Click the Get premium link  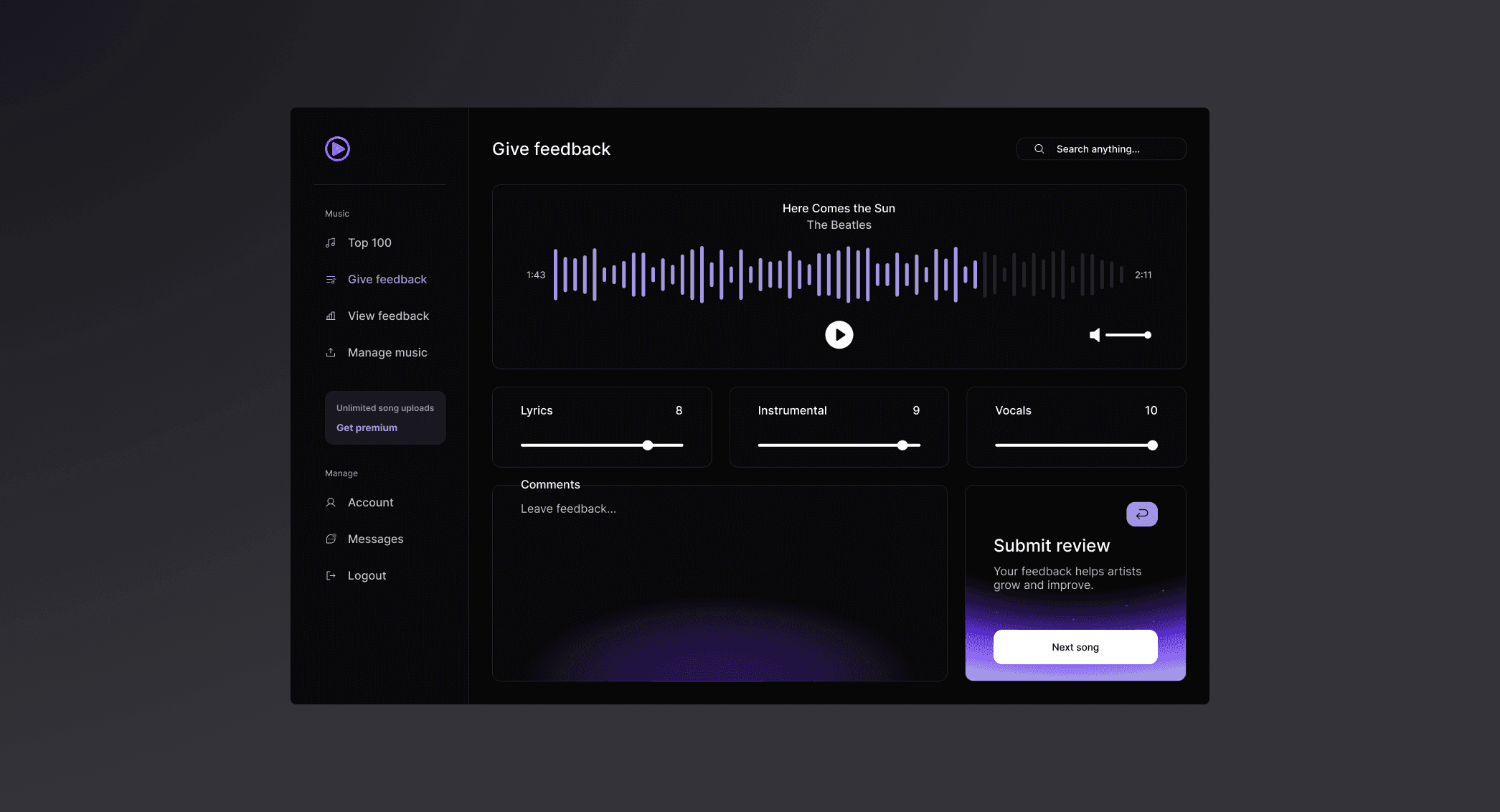(x=367, y=428)
